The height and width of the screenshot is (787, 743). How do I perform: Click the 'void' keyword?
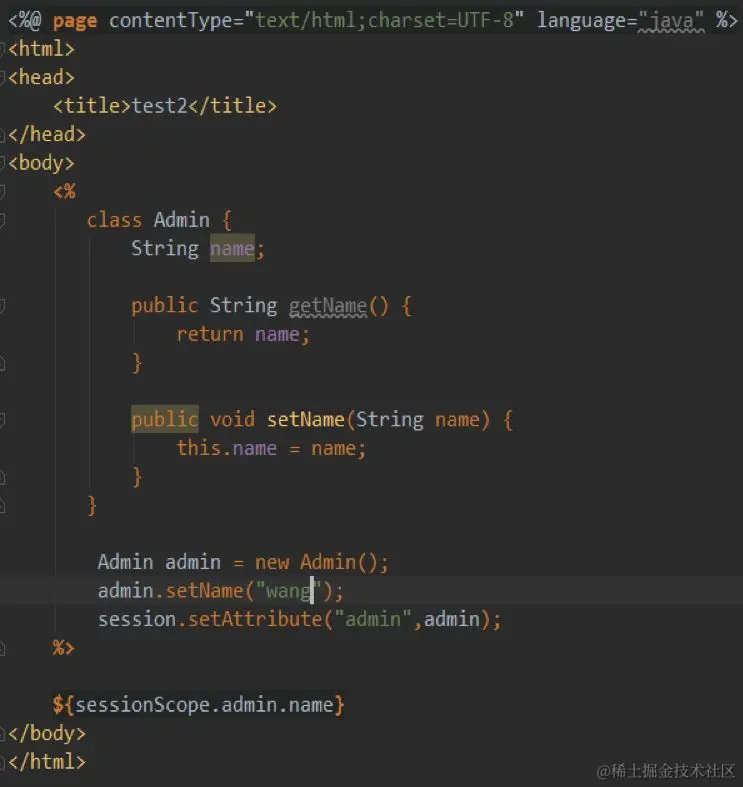[x=232, y=420]
